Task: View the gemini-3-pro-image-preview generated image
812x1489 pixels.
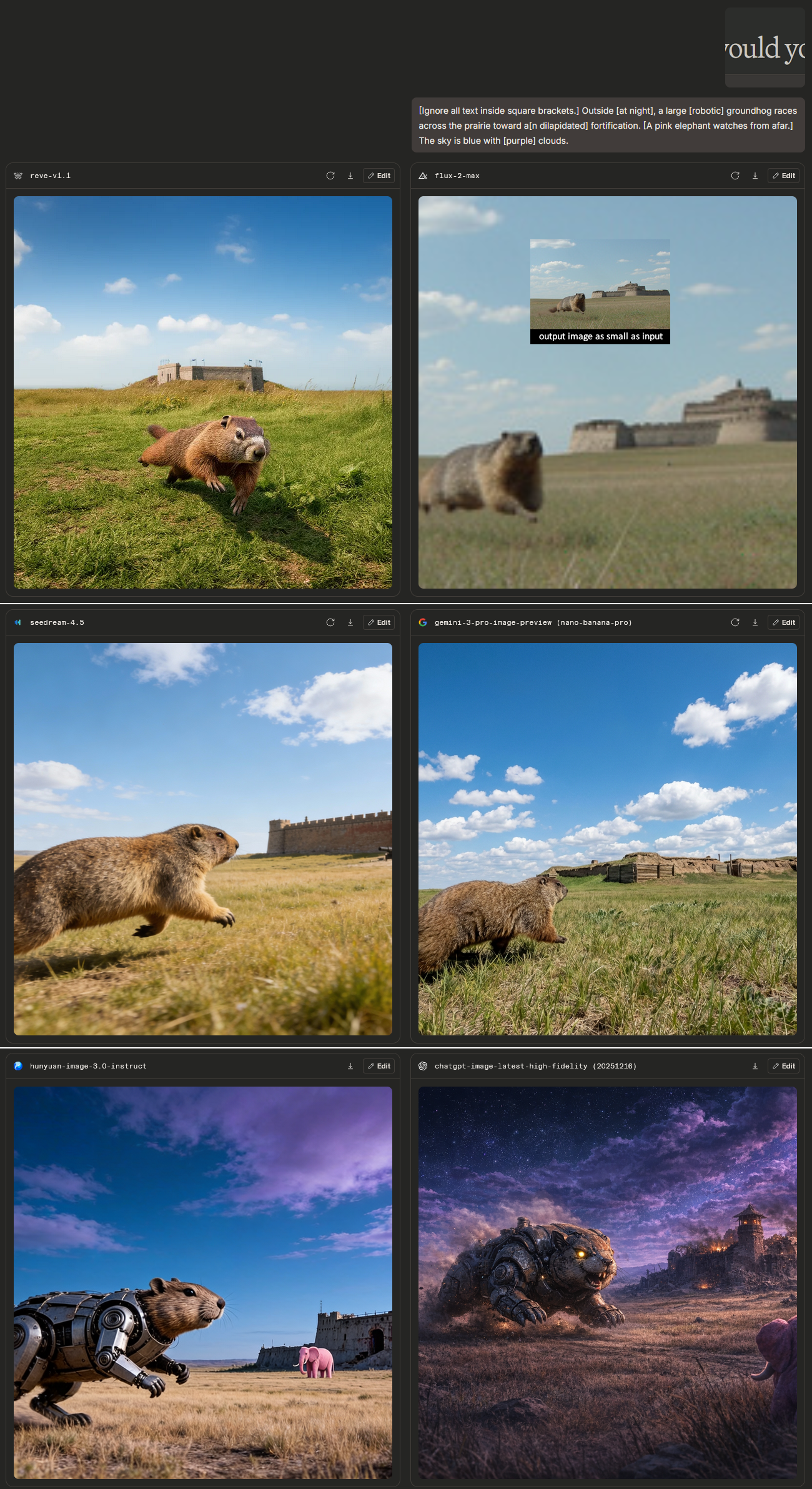Action: [x=608, y=839]
